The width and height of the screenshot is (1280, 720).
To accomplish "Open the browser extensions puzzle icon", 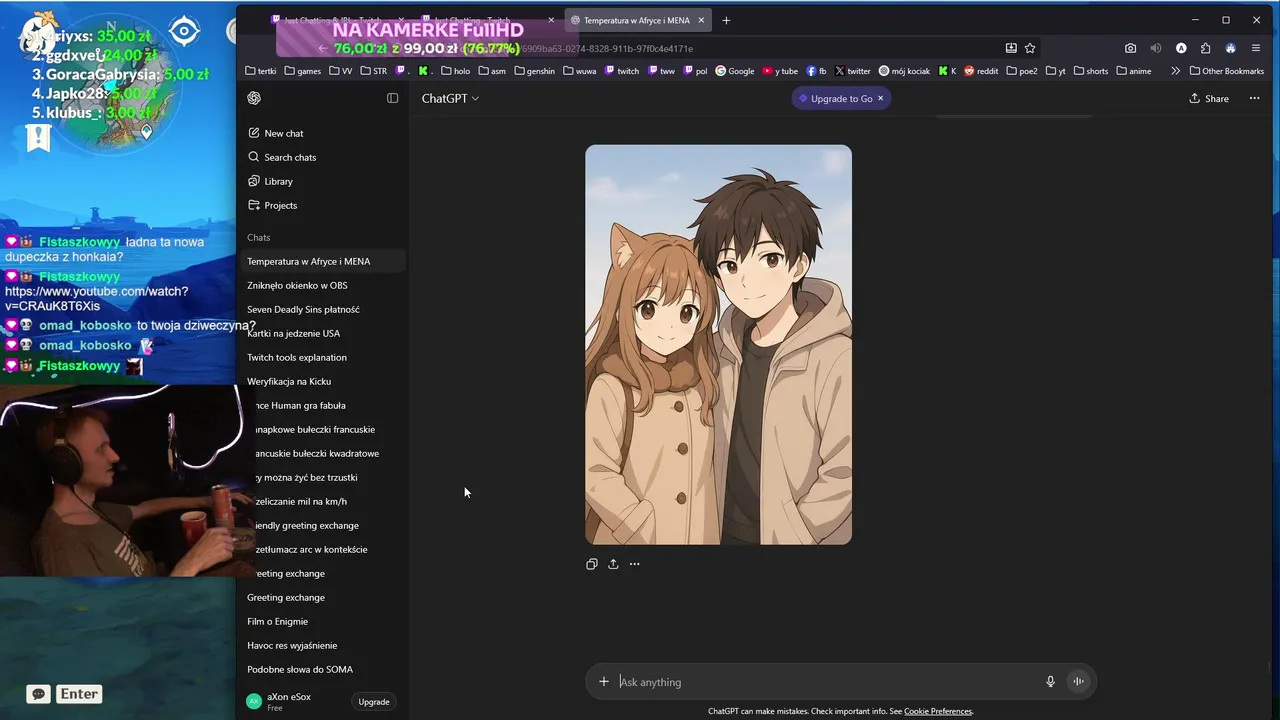I will [x=1205, y=48].
